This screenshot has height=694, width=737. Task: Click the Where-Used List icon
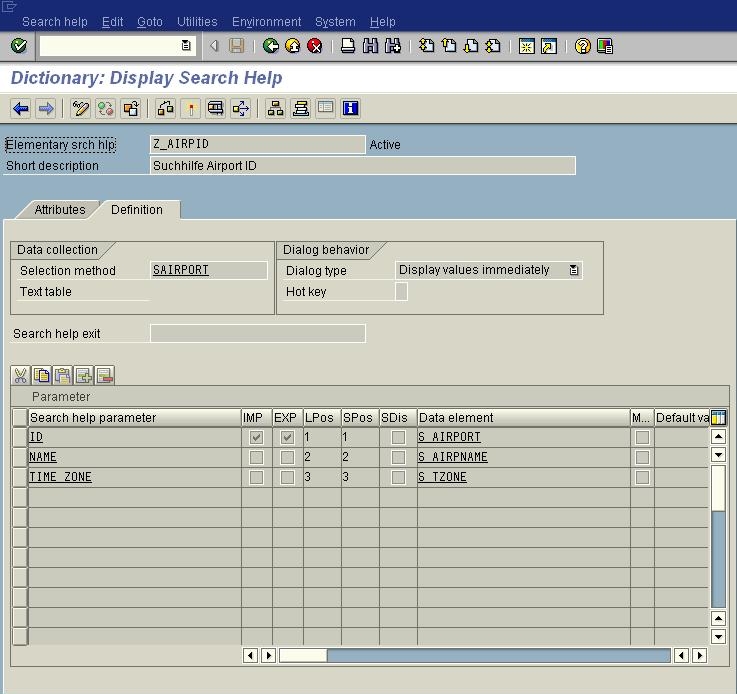pos(215,109)
